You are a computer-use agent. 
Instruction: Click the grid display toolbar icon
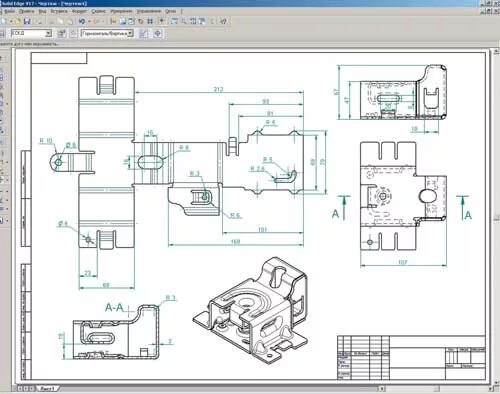point(150,21)
